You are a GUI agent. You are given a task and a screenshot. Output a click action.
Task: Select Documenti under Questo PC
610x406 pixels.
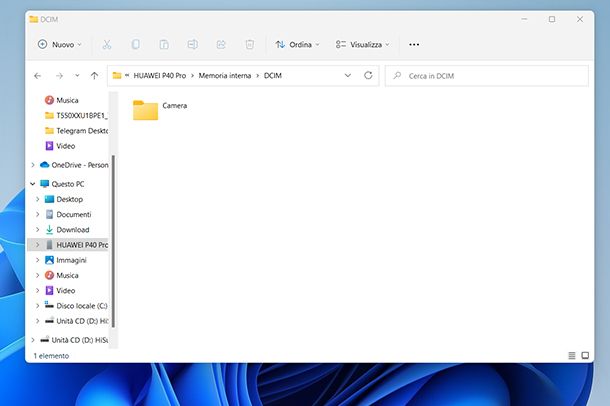click(68, 214)
